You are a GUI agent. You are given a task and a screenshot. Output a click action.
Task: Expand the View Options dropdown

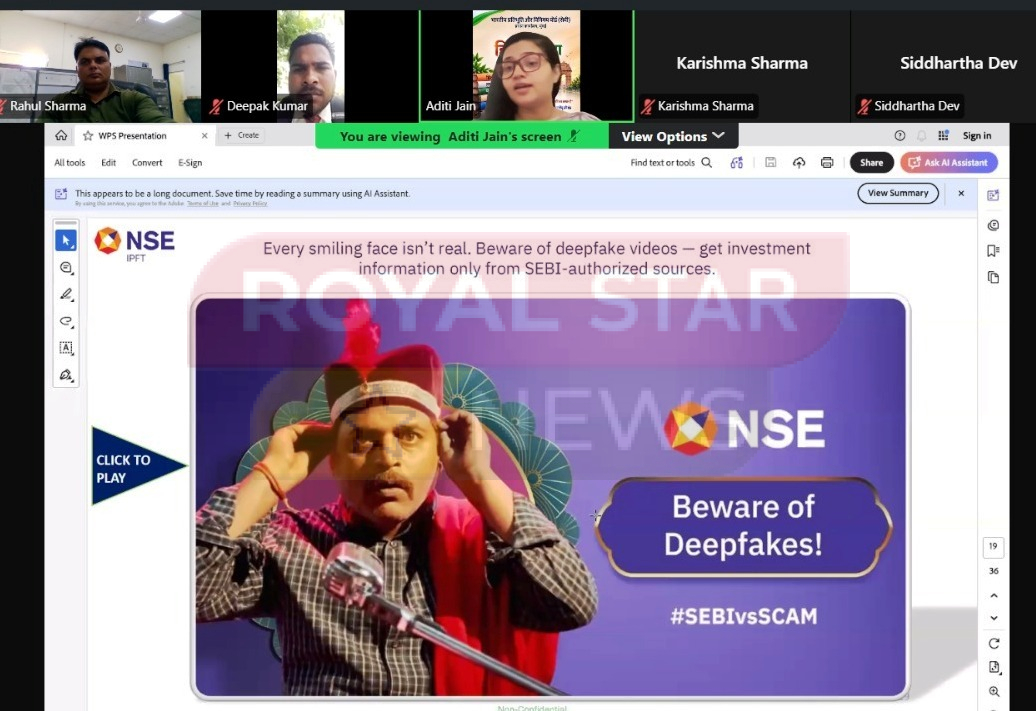click(x=673, y=136)
